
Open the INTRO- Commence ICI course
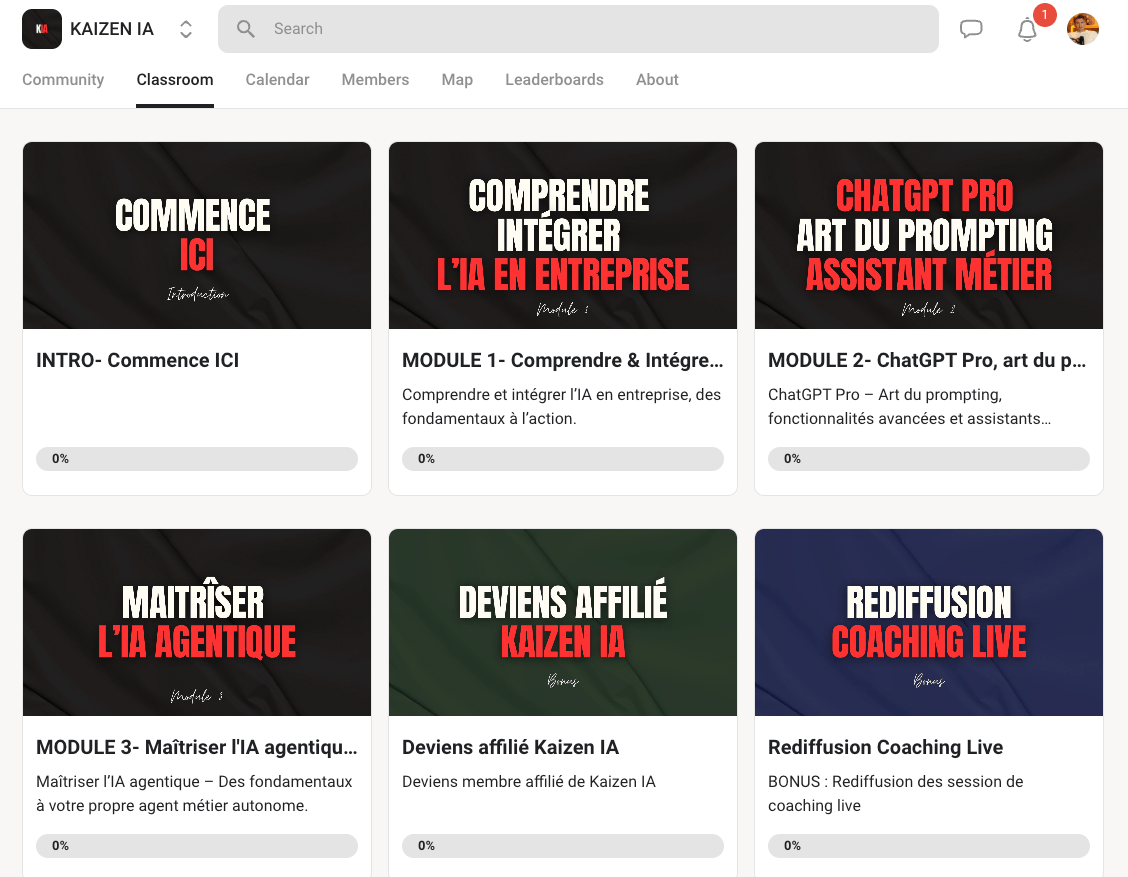tap(137, 360)
